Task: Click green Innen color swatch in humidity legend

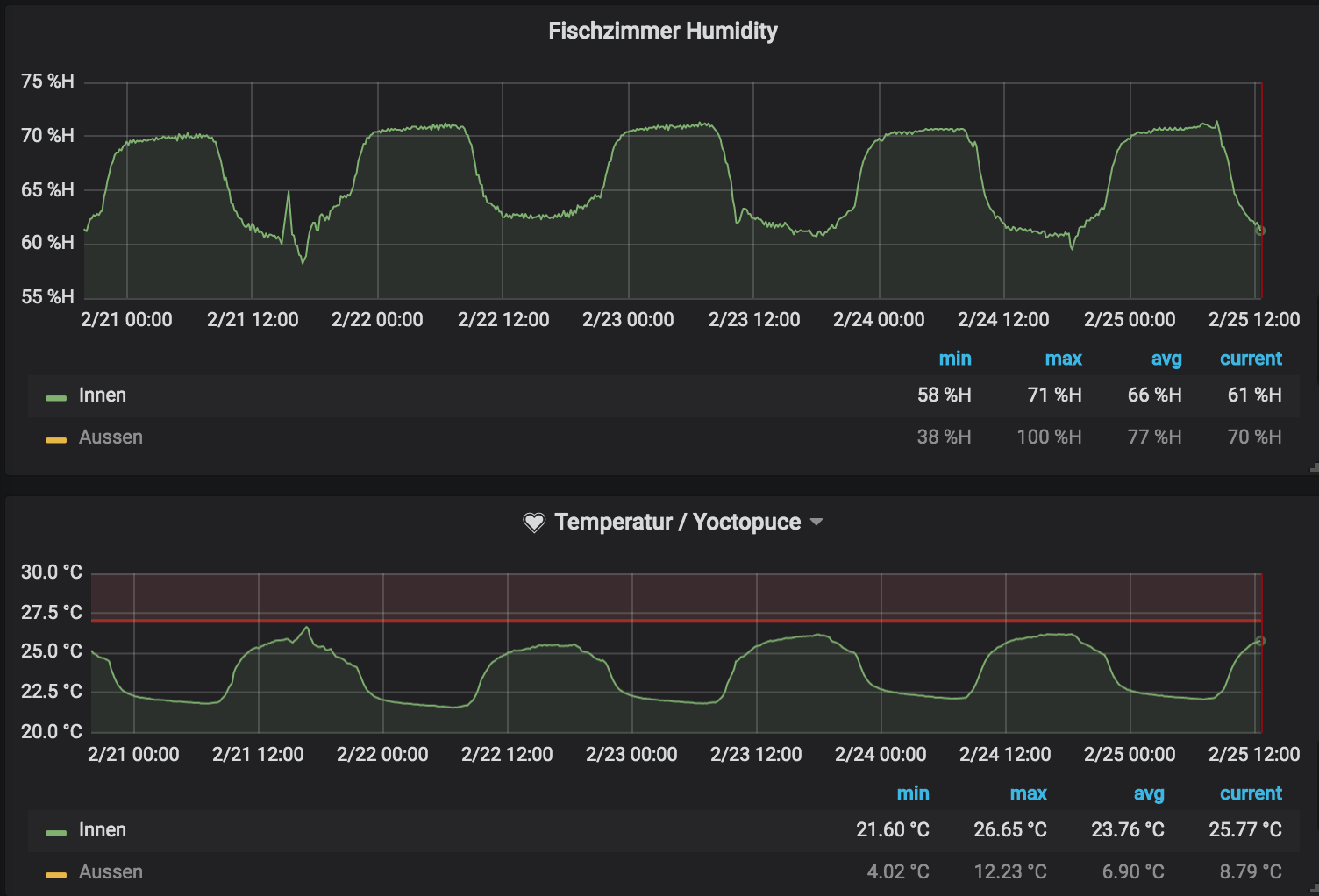Action: pyautogui.click(x=56, y=397)
